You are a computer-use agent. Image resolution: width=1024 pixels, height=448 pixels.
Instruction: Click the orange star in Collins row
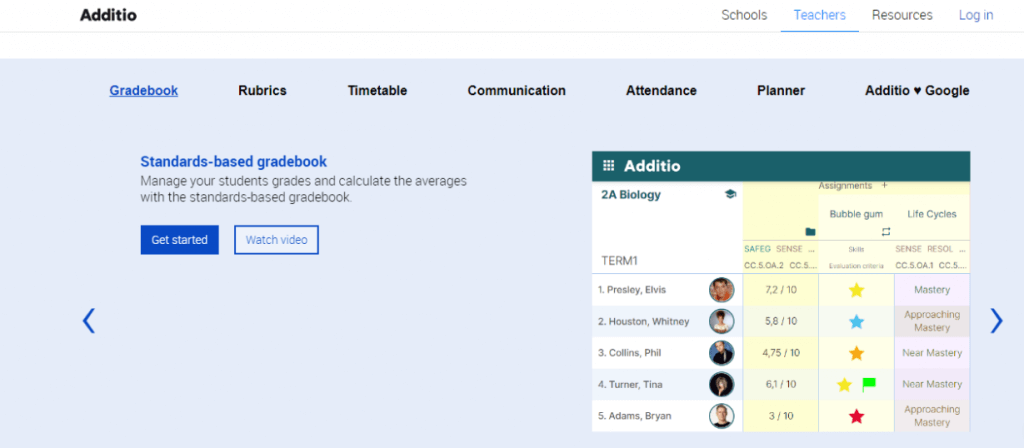coord(856,353)
